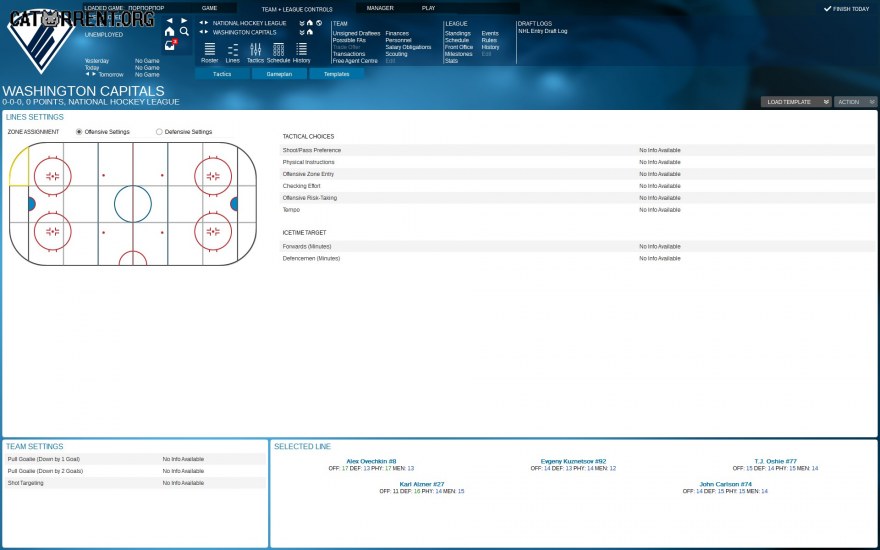This screenshot has width=880, height=550.
Task: Open the GAME menu
Action: pyautogui.click(x=209, y=8)
